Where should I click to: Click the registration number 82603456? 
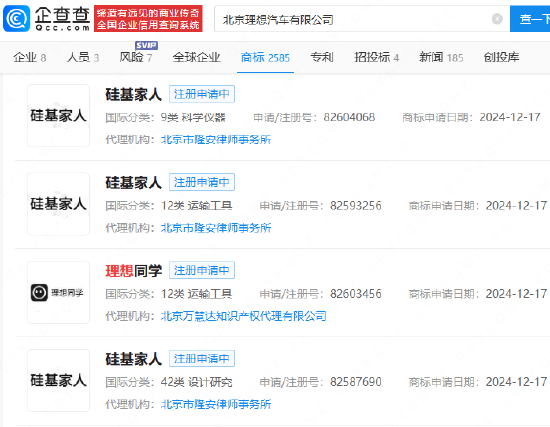[x=356, y=294]
